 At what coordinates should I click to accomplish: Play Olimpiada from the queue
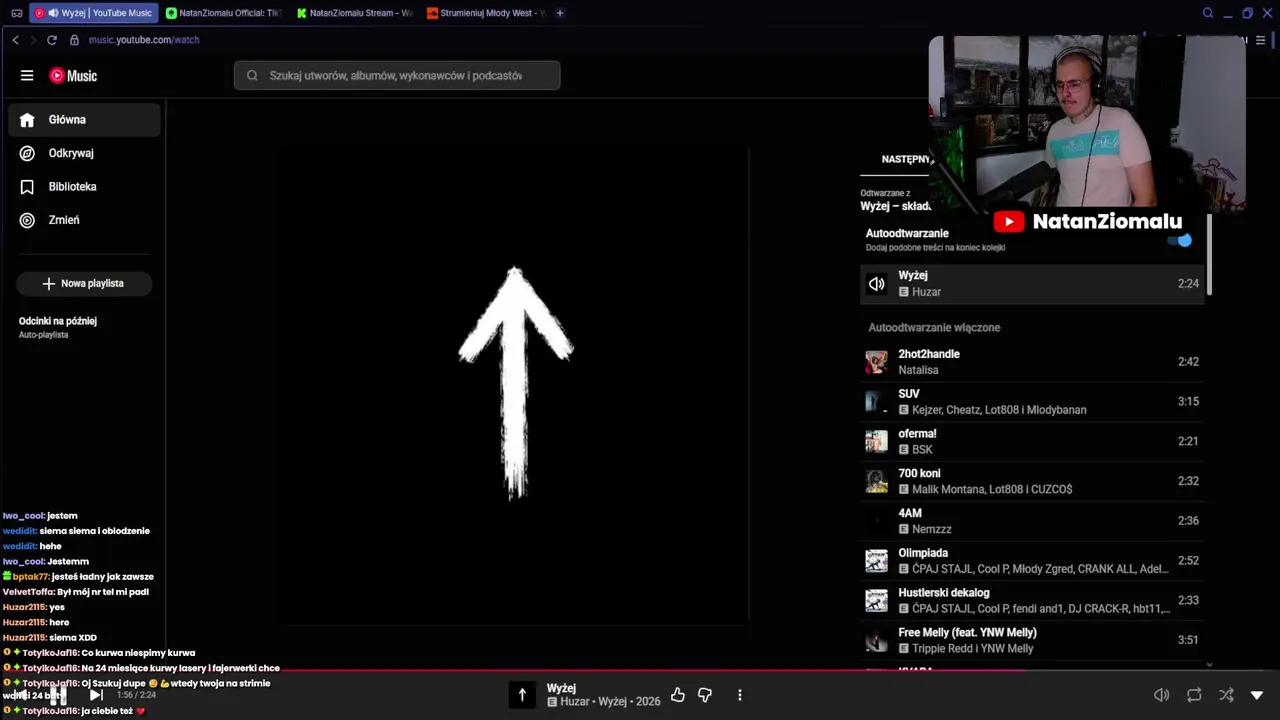click(x=1032, y=561)
